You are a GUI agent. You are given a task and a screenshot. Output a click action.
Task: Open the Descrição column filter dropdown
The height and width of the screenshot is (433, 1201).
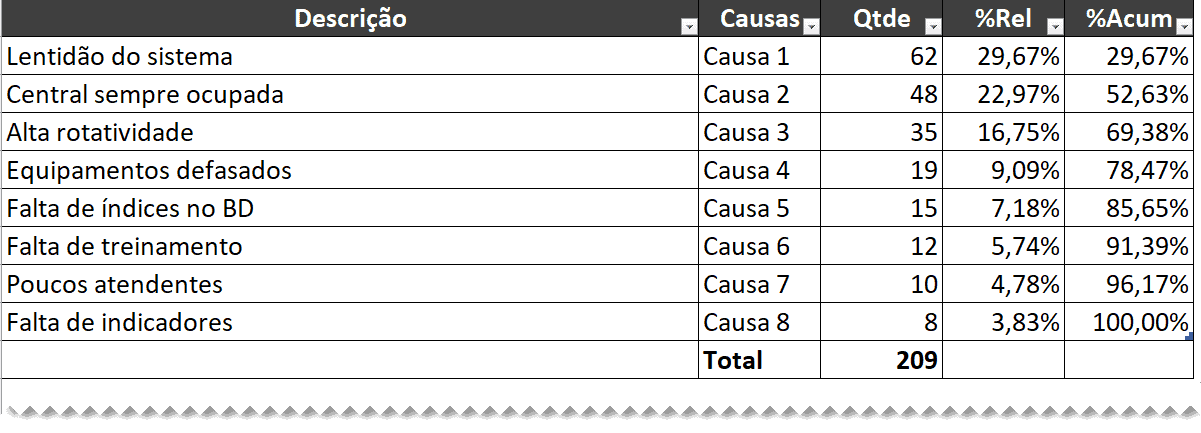coord(688,26)
